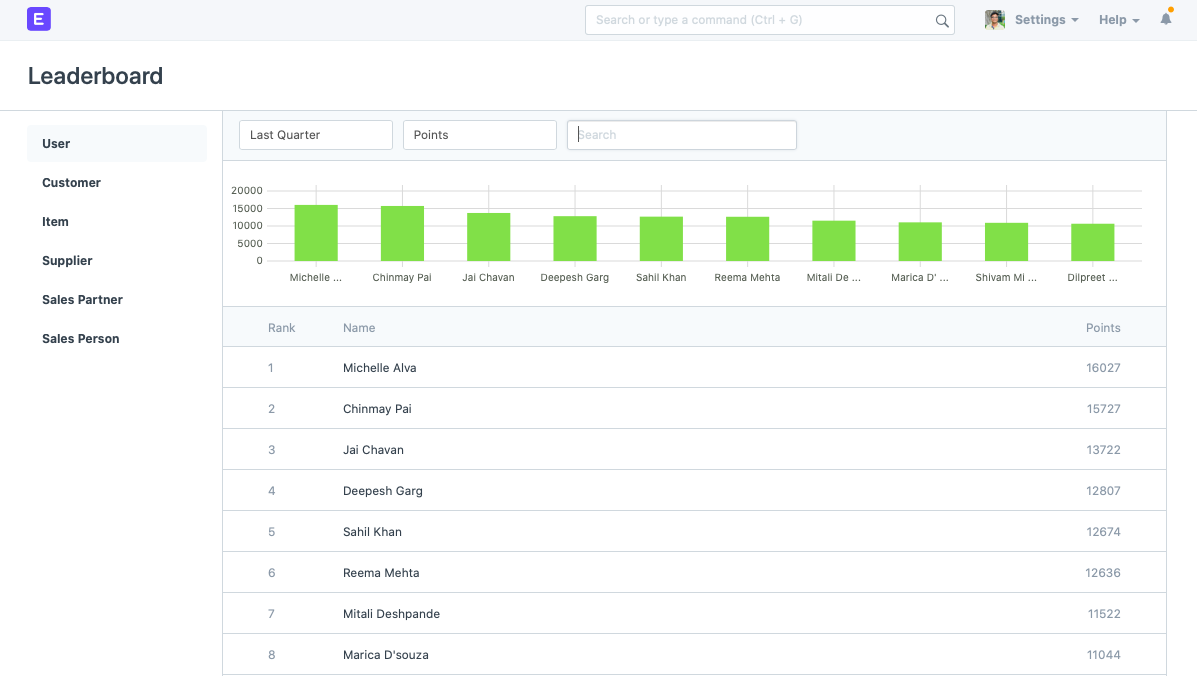Click the Shivam Mi chart bar

point(1006,242)
